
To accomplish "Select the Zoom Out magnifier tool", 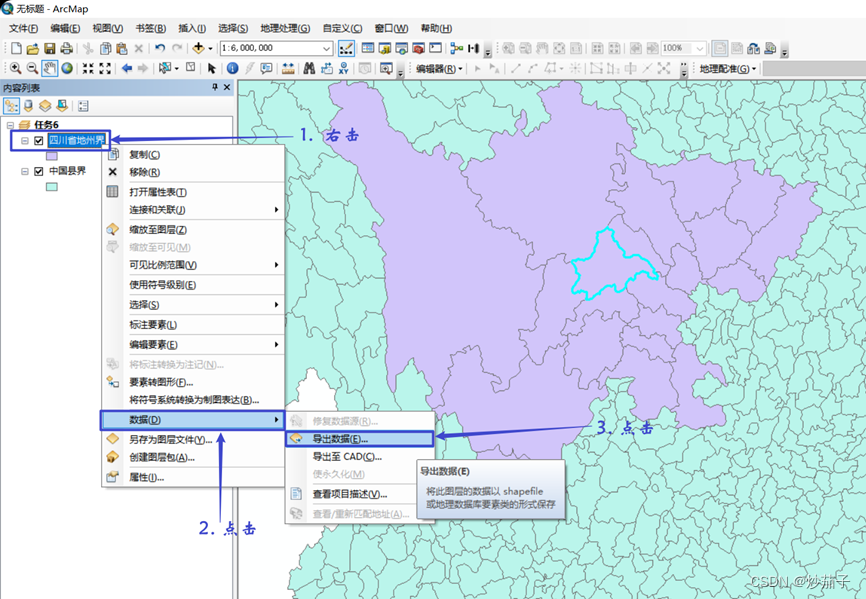I will [x=33, y=68].
